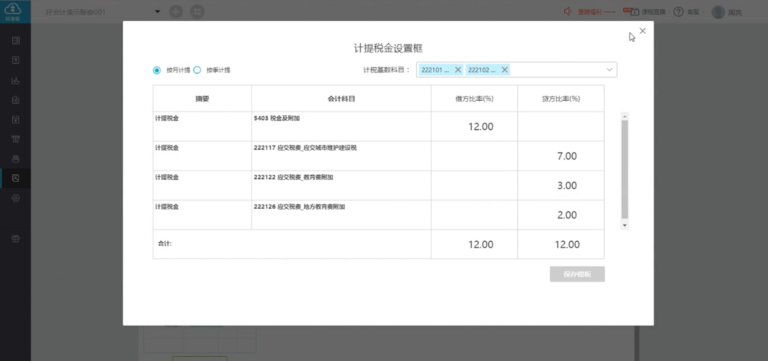Click 计提税金 summary in the 5403 row
This screenshot has width=768, height=361.
(x=167, y=118)
